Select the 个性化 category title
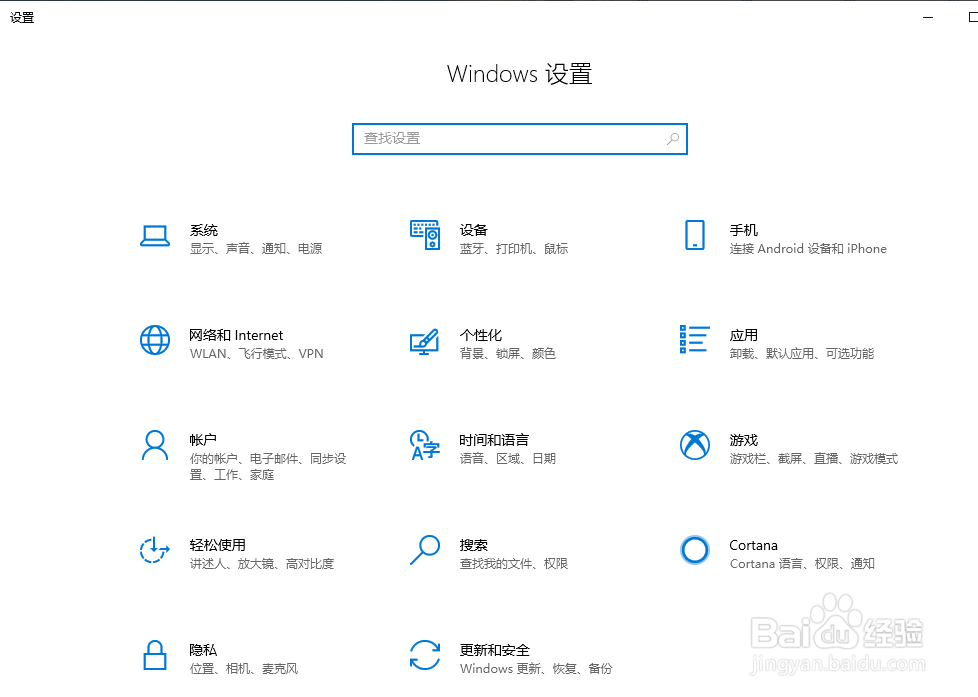978x697 pixels. pyautogui.click(x=481, y=335)
